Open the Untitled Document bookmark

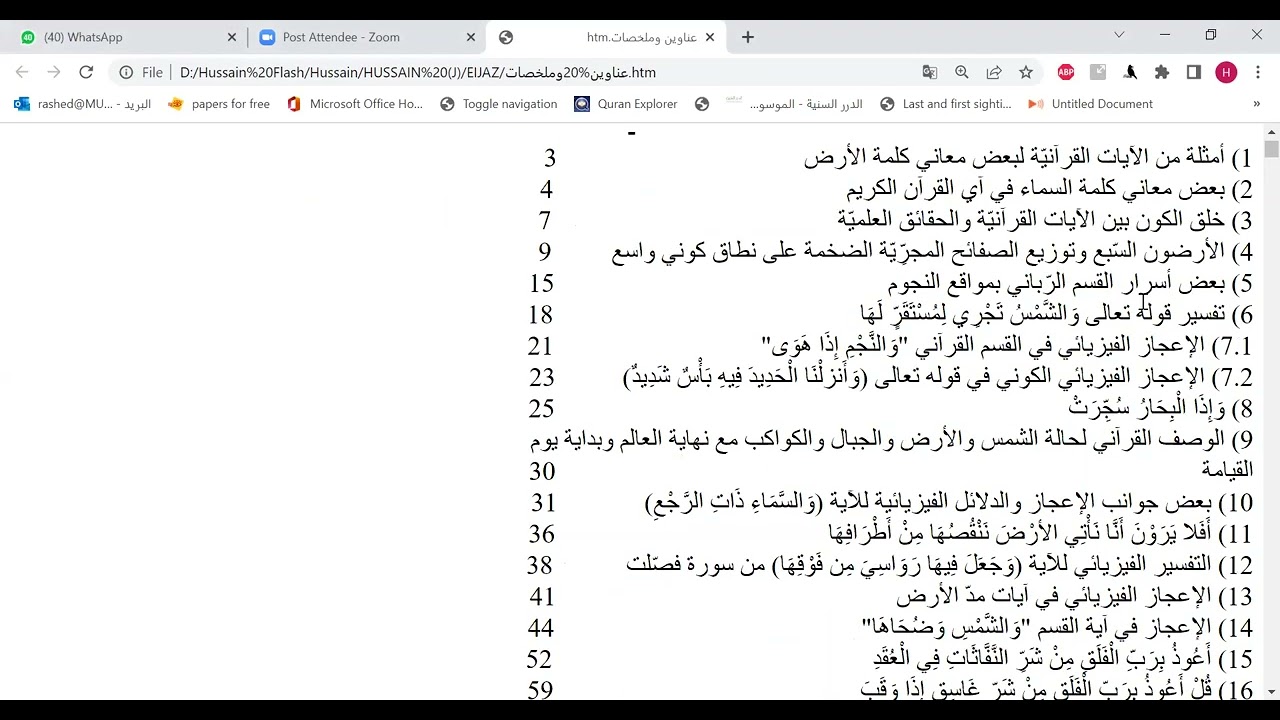point(1091,104)
